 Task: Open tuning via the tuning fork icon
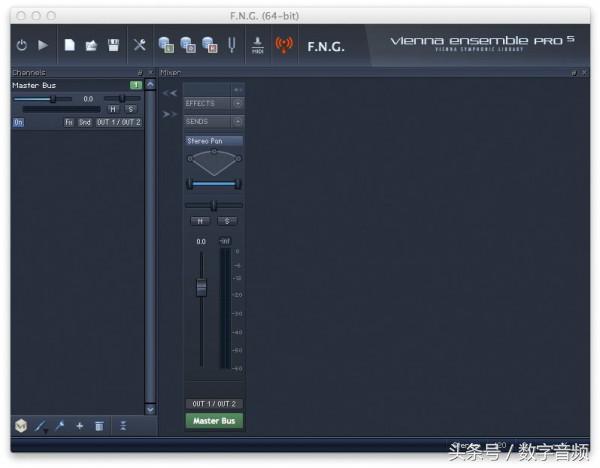pos(232,45)
